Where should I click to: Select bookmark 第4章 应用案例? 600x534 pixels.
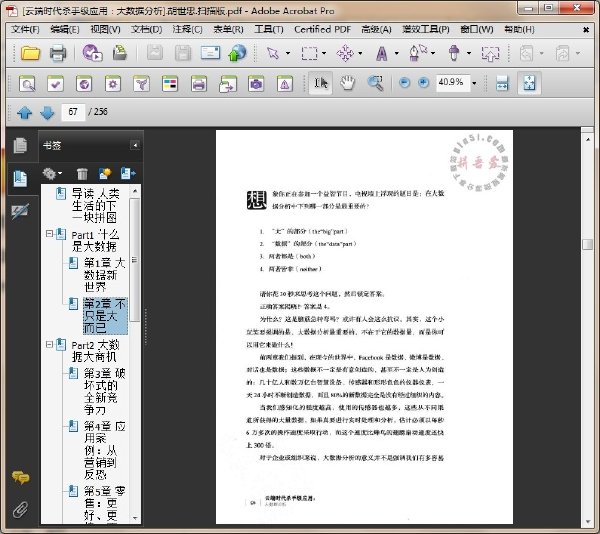(x=104, y=450)
